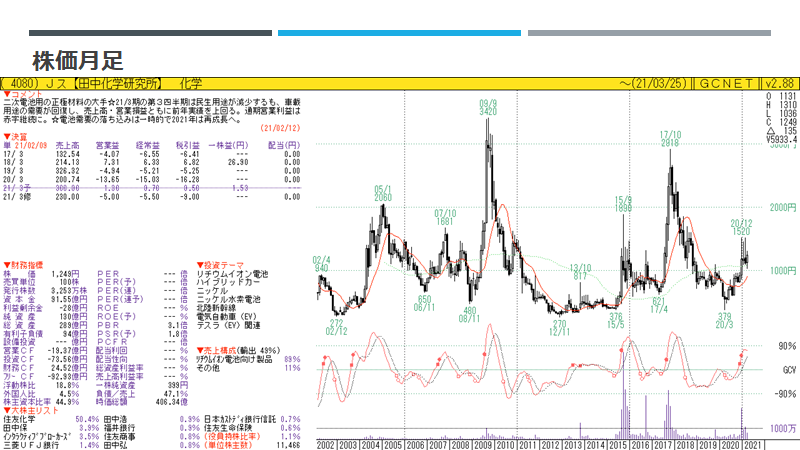Click the stock code 4080 in header

click(24, 84)
